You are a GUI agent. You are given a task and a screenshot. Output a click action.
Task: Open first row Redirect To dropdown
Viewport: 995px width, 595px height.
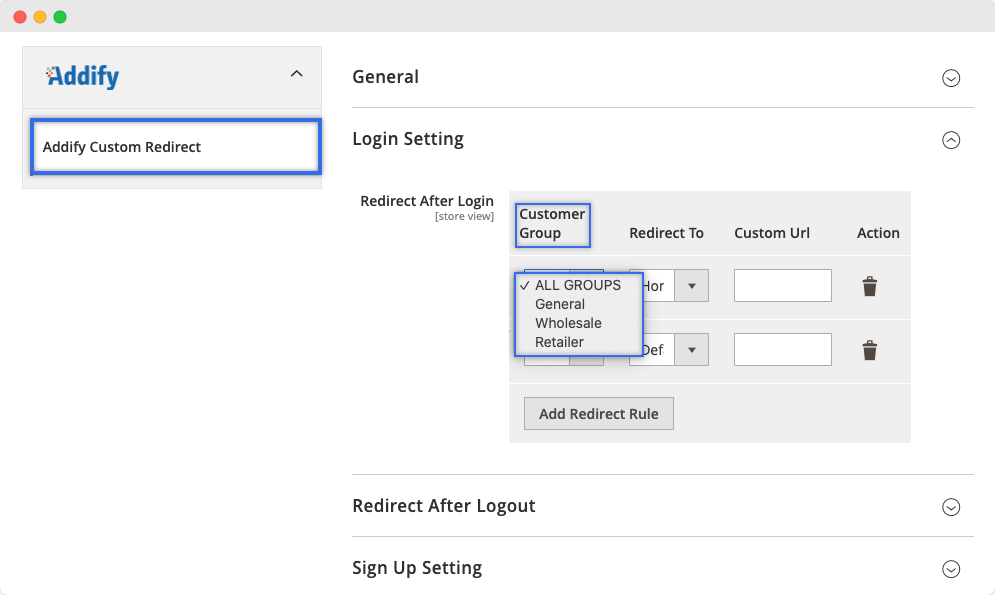tap(669, 286)
